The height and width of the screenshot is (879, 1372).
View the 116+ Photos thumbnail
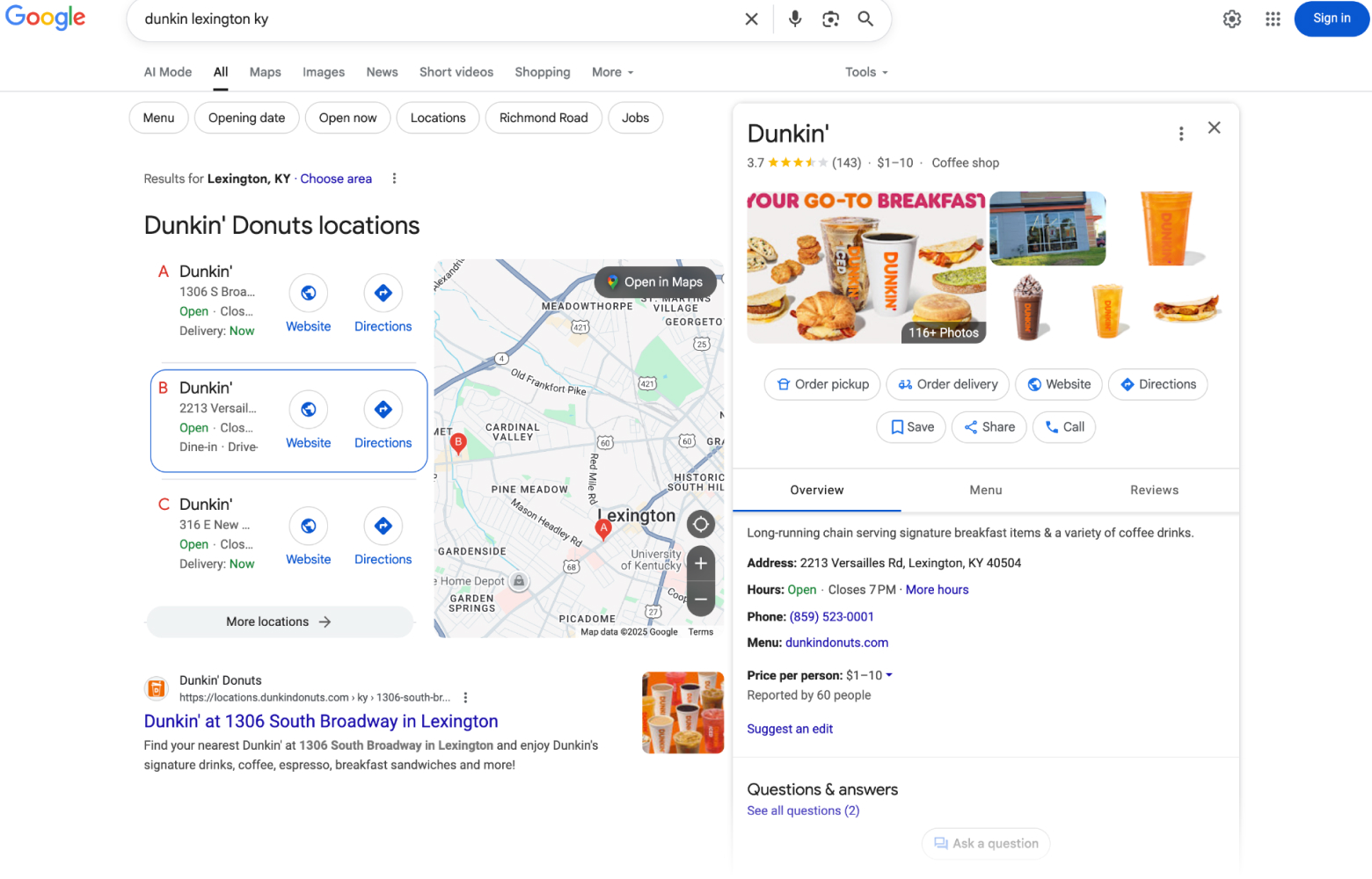tap(943, 332)
